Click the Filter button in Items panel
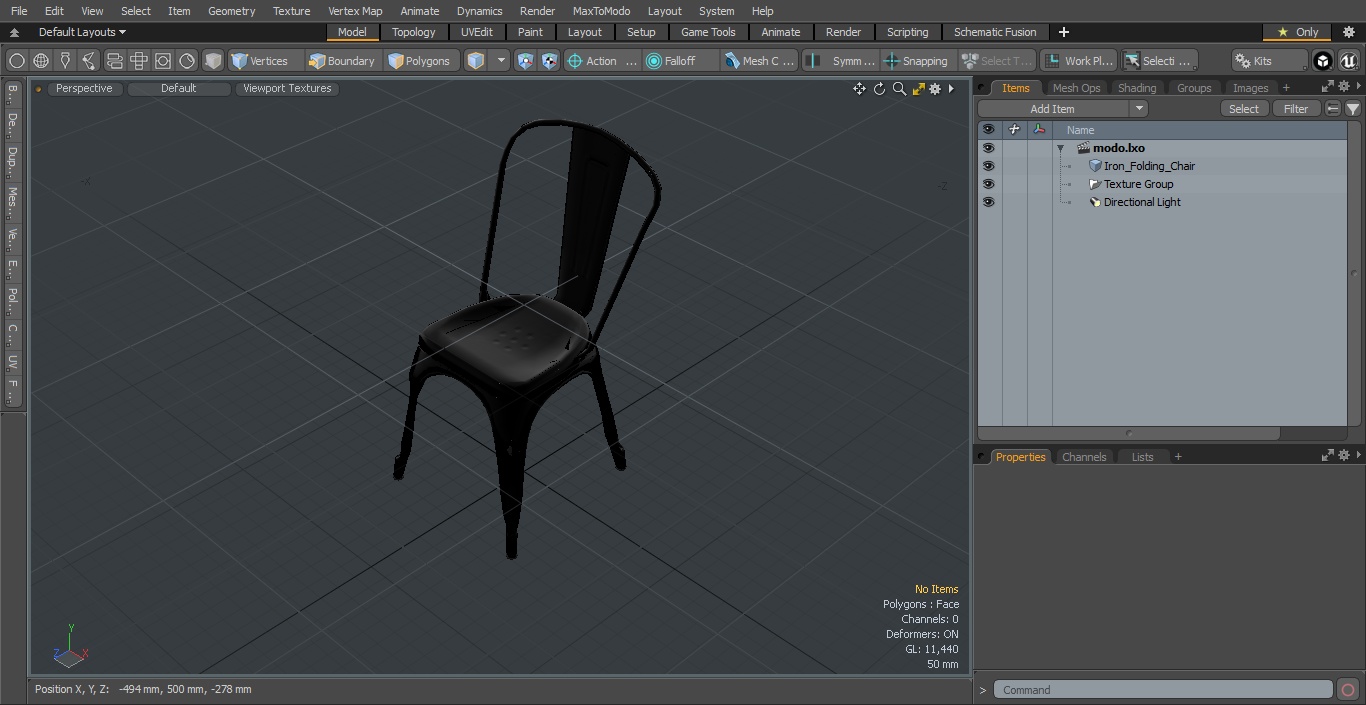 (1296, 109)
